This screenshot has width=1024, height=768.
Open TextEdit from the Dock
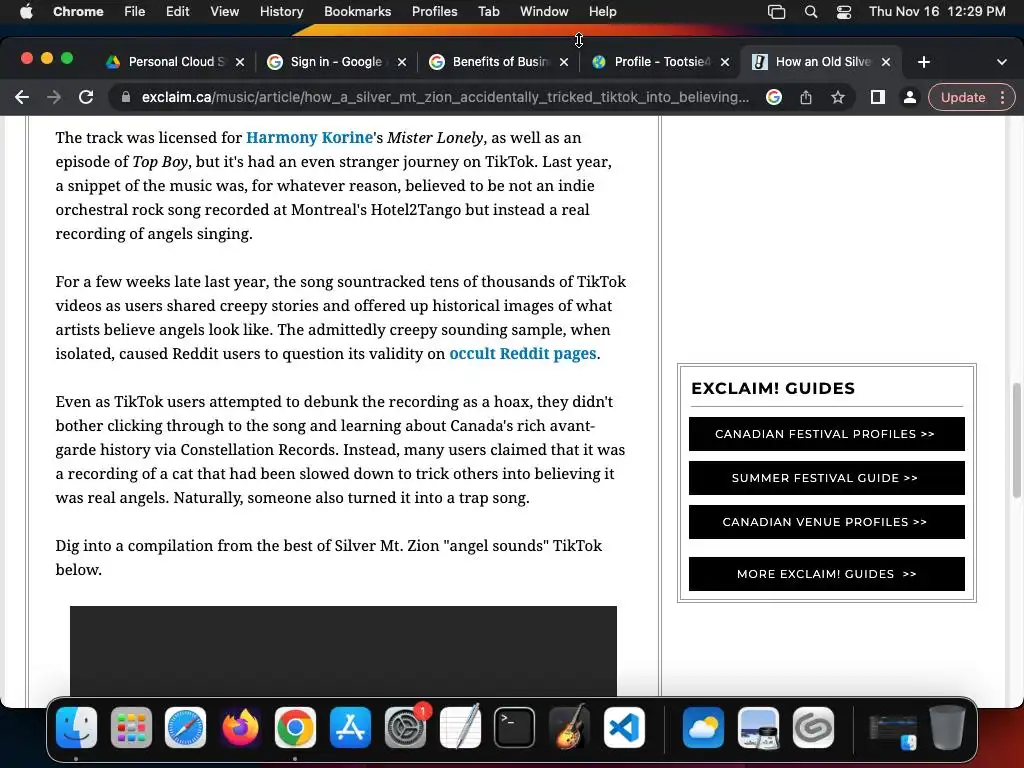pyautogui.click(x=460, y=727)
